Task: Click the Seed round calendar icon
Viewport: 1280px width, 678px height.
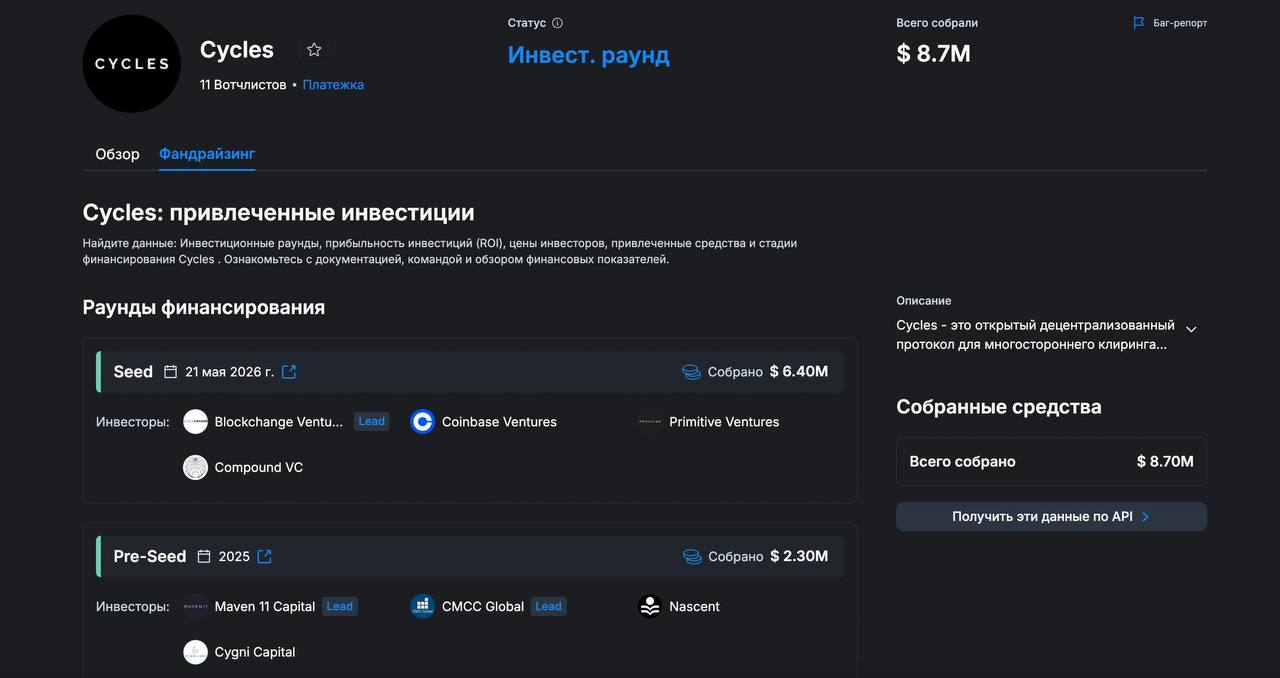Action: click(170, 372)
